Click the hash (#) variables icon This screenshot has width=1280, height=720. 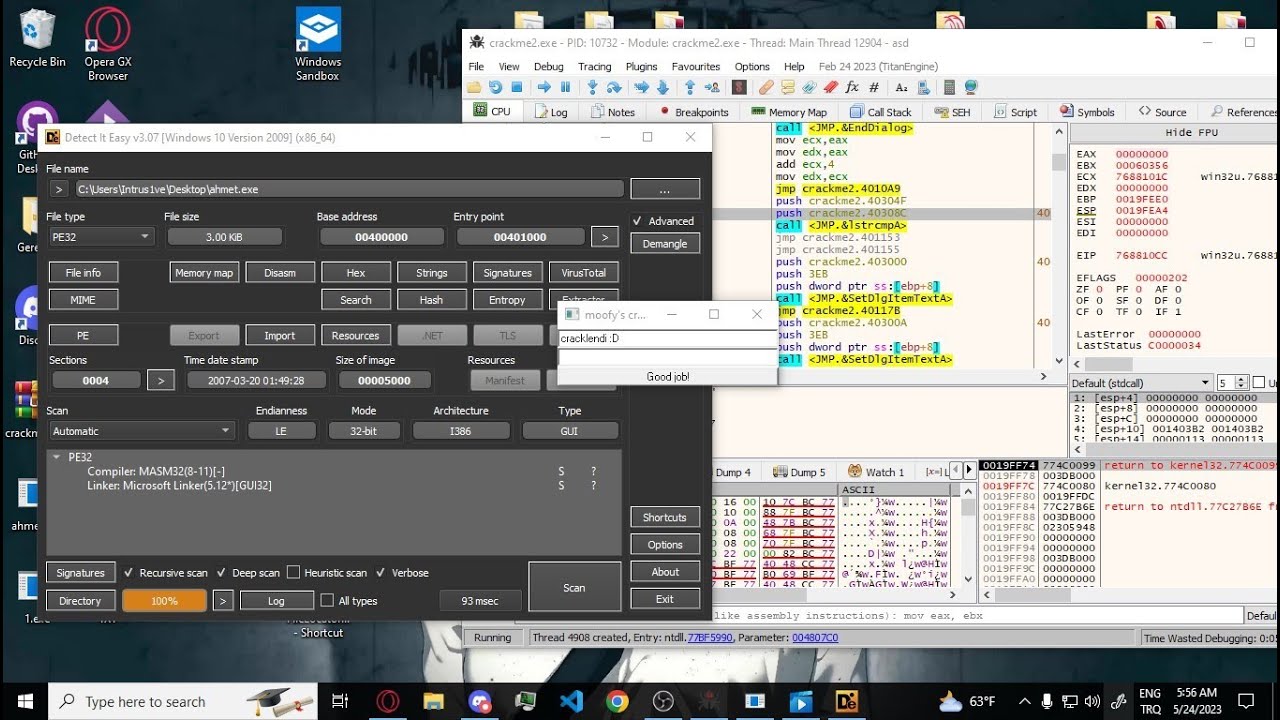[874, 87]
